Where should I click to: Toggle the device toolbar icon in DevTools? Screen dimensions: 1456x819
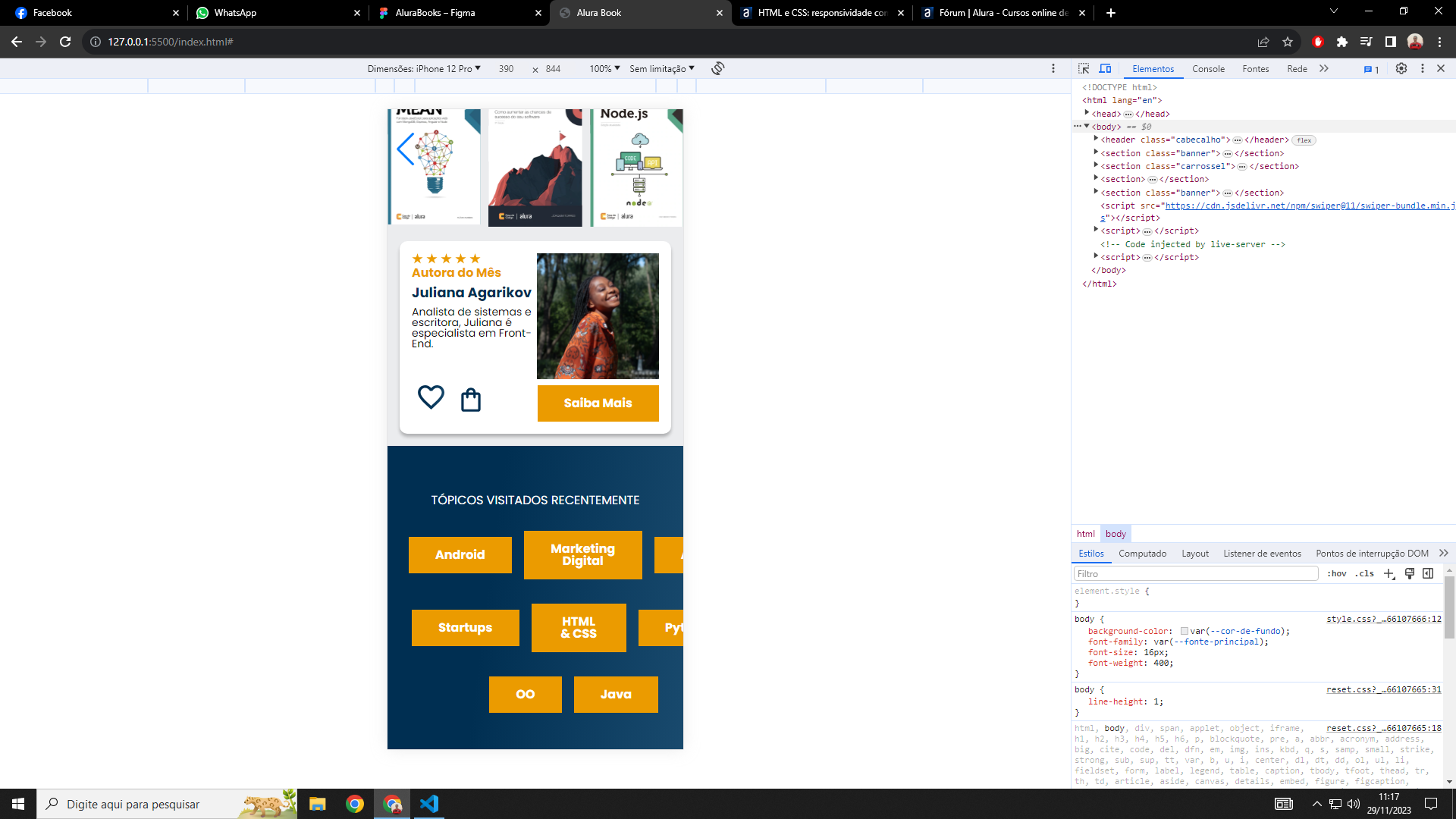tap(1105, 68)
